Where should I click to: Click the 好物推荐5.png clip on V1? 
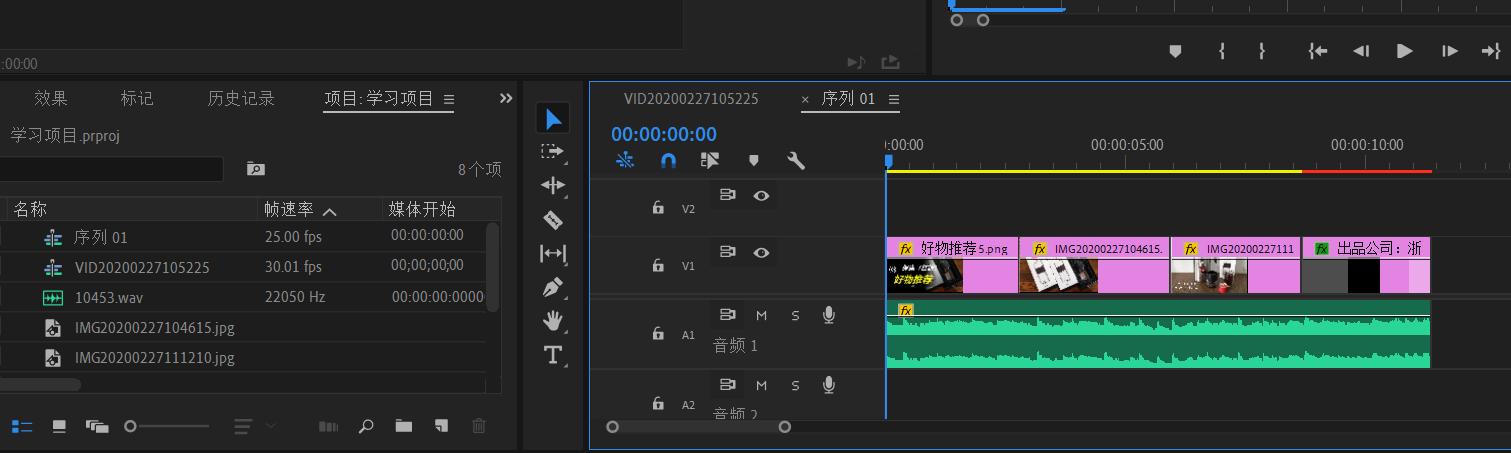tap(952, 265)
